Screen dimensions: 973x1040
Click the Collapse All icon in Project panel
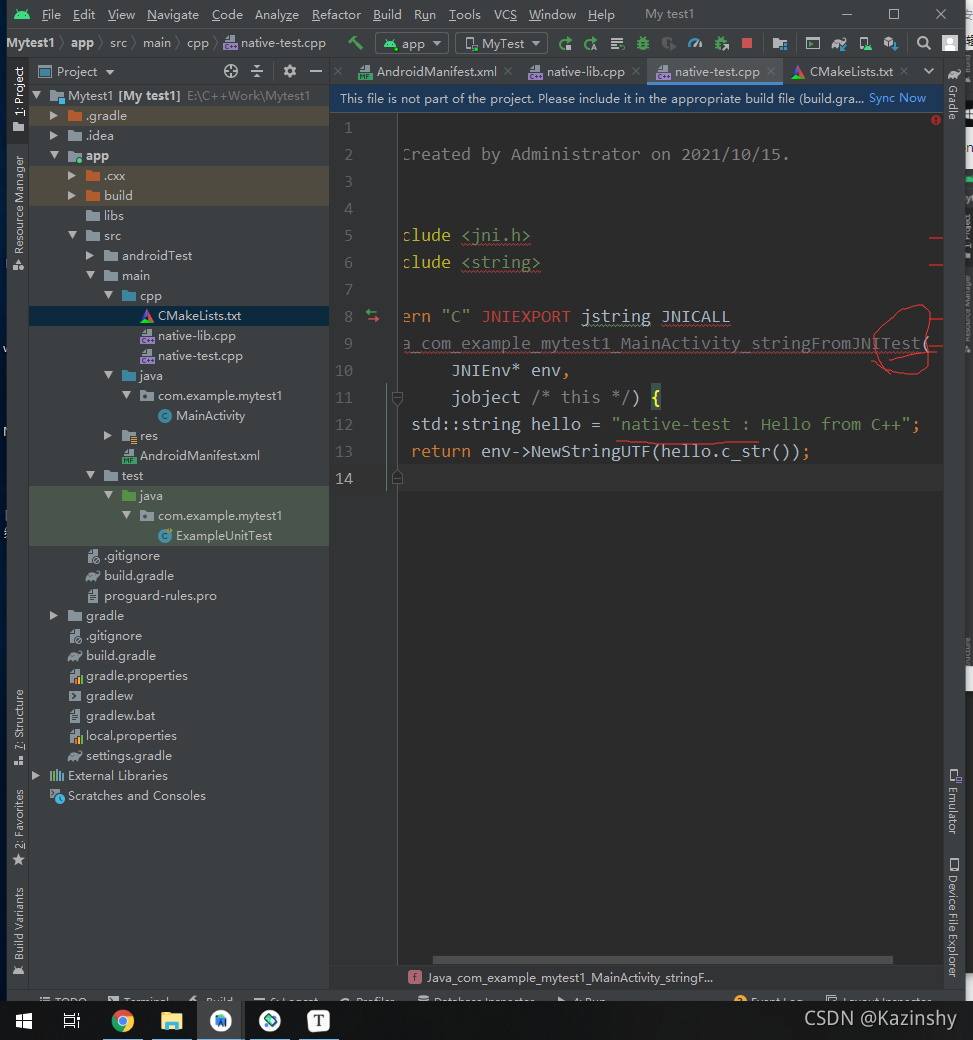point(257,71)
